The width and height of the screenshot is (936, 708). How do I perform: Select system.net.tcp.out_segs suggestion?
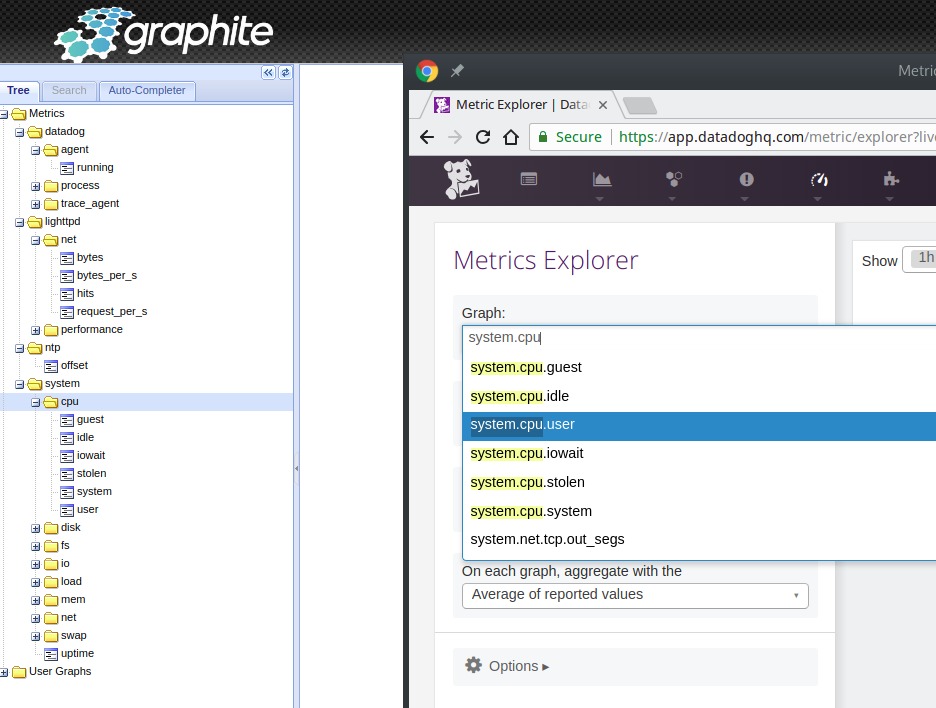tap(699, 540)
